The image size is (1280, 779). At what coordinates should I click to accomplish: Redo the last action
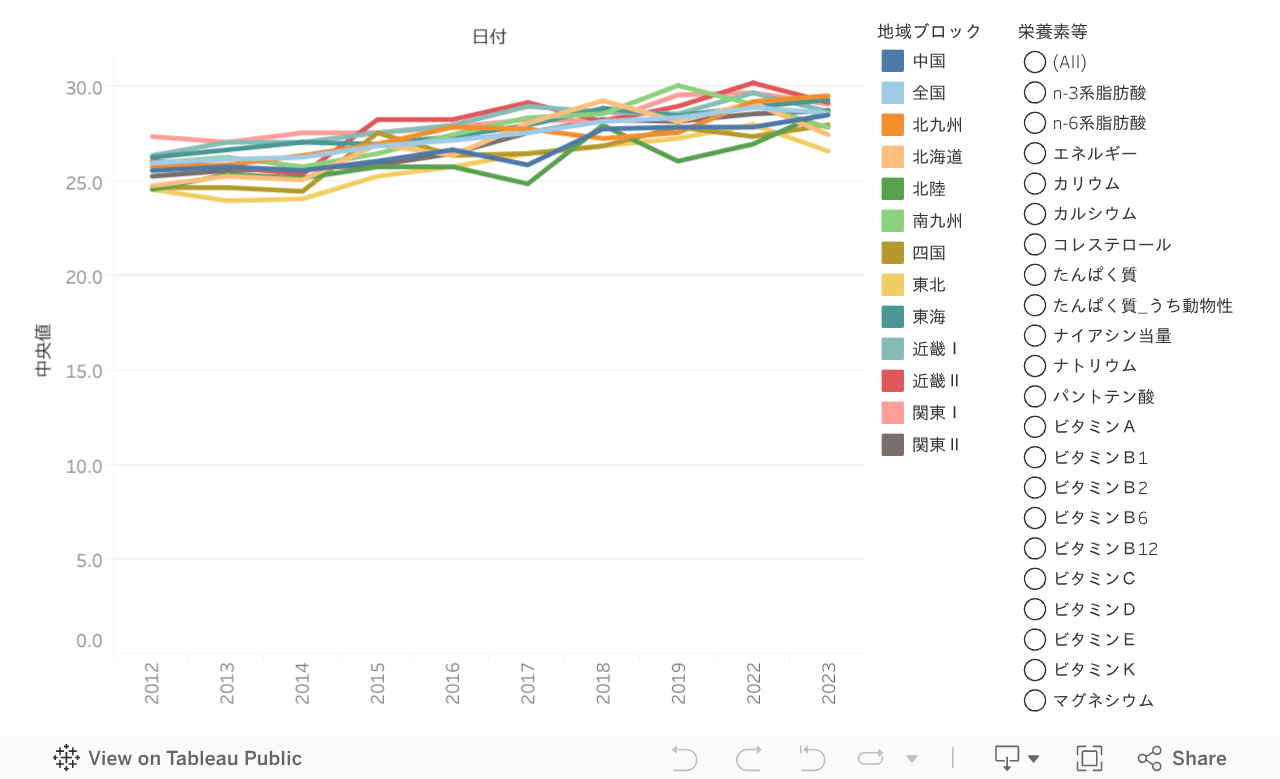pos(749,758)
